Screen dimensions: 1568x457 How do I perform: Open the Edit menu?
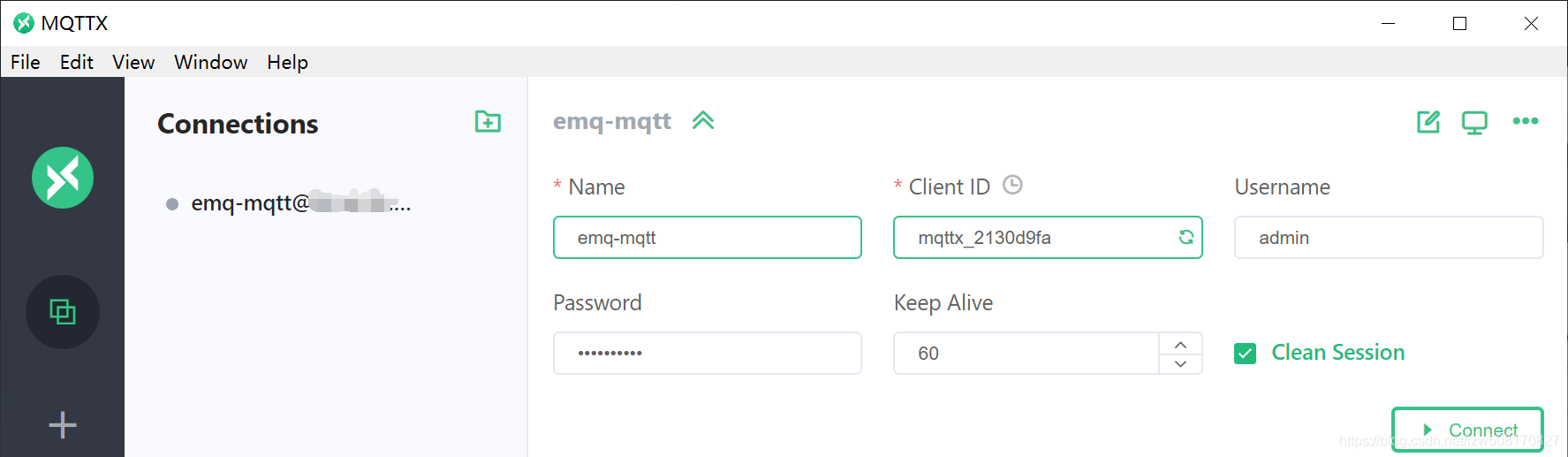[x=77, y=62]
